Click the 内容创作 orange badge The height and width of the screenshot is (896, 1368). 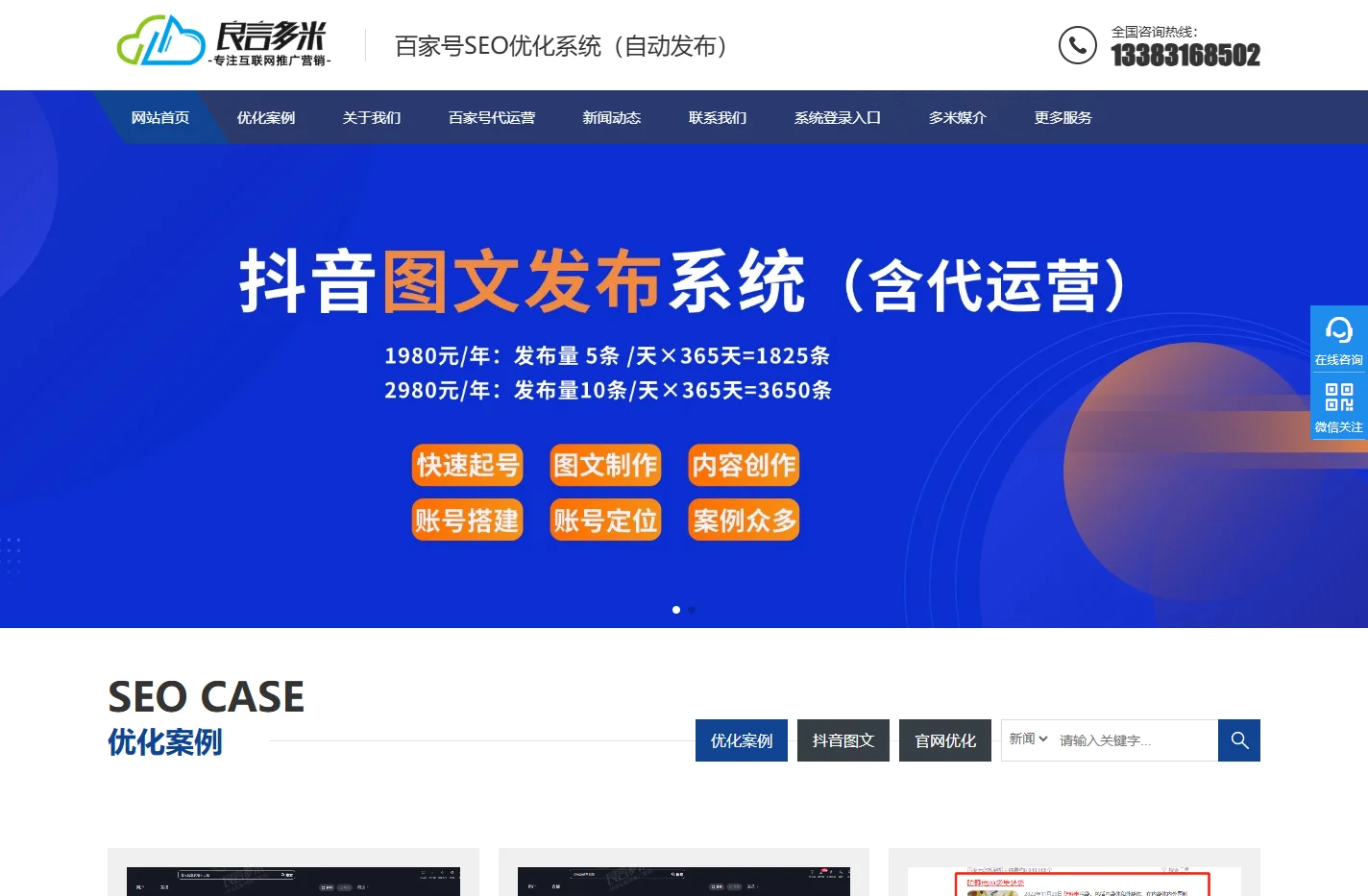(744, 465)
